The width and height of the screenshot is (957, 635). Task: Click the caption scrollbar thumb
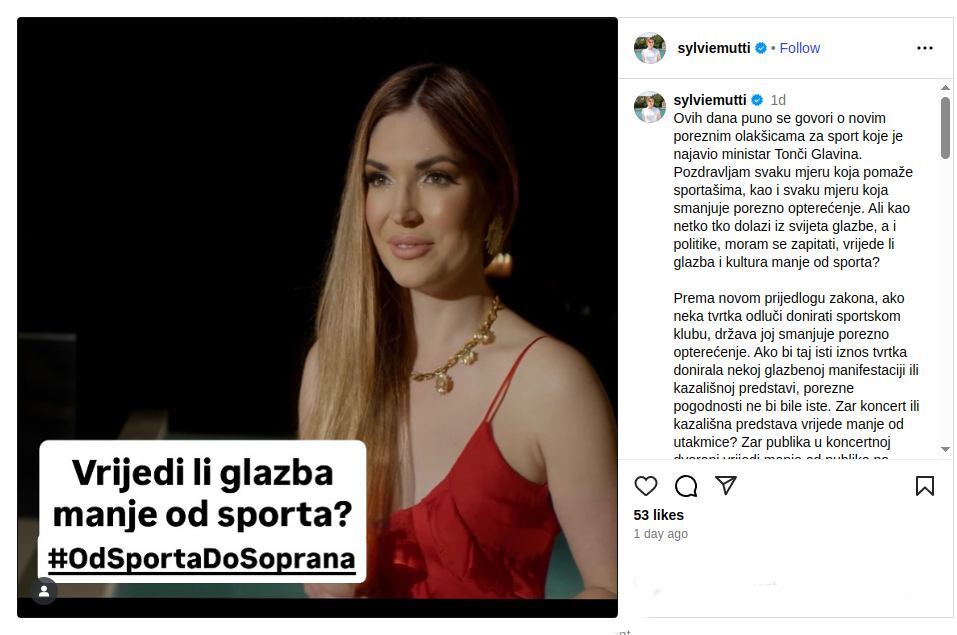point(945,128)
